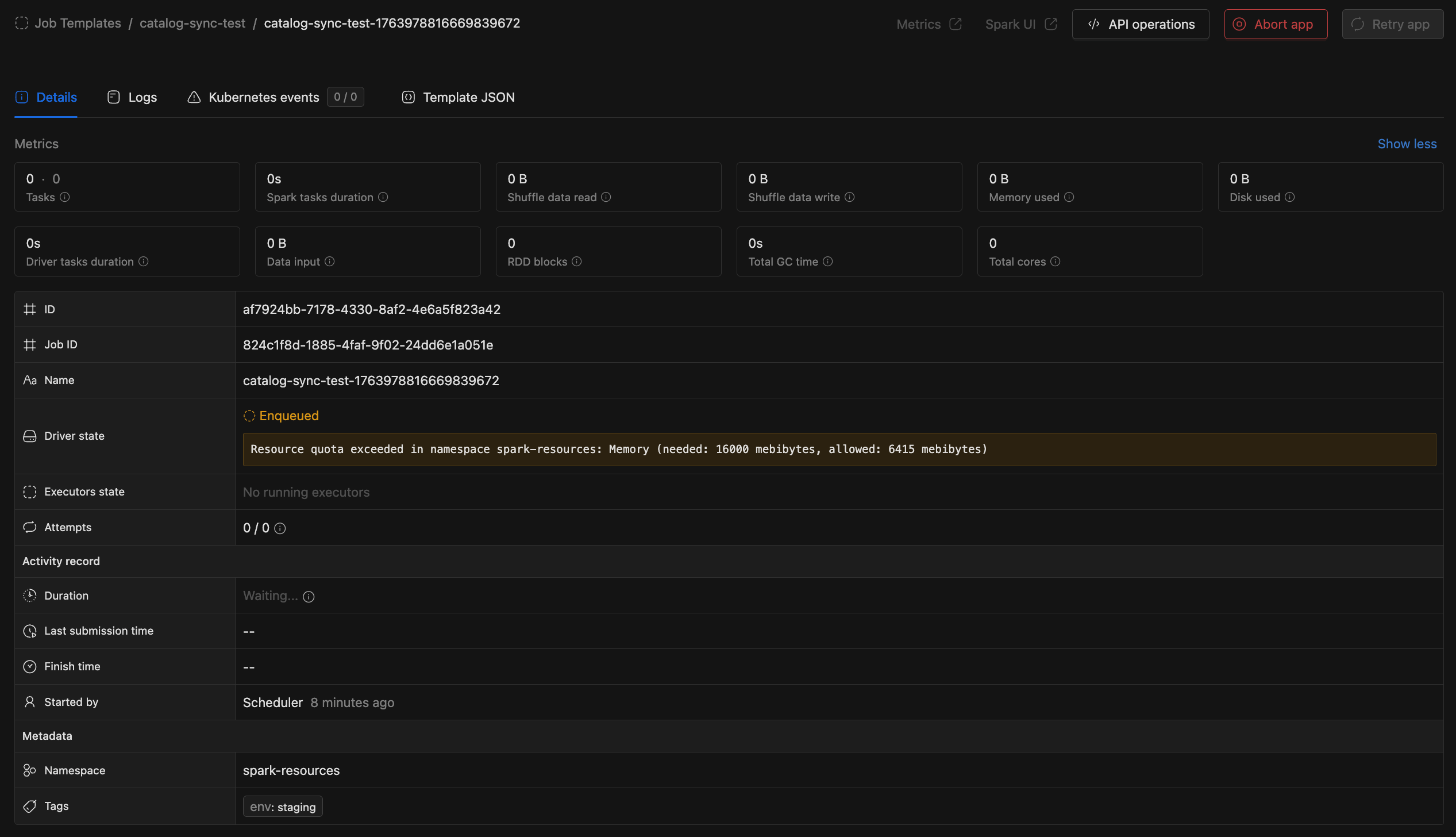Open the catalog-sync-test breadcrumb link

click(x=192, y=24)
